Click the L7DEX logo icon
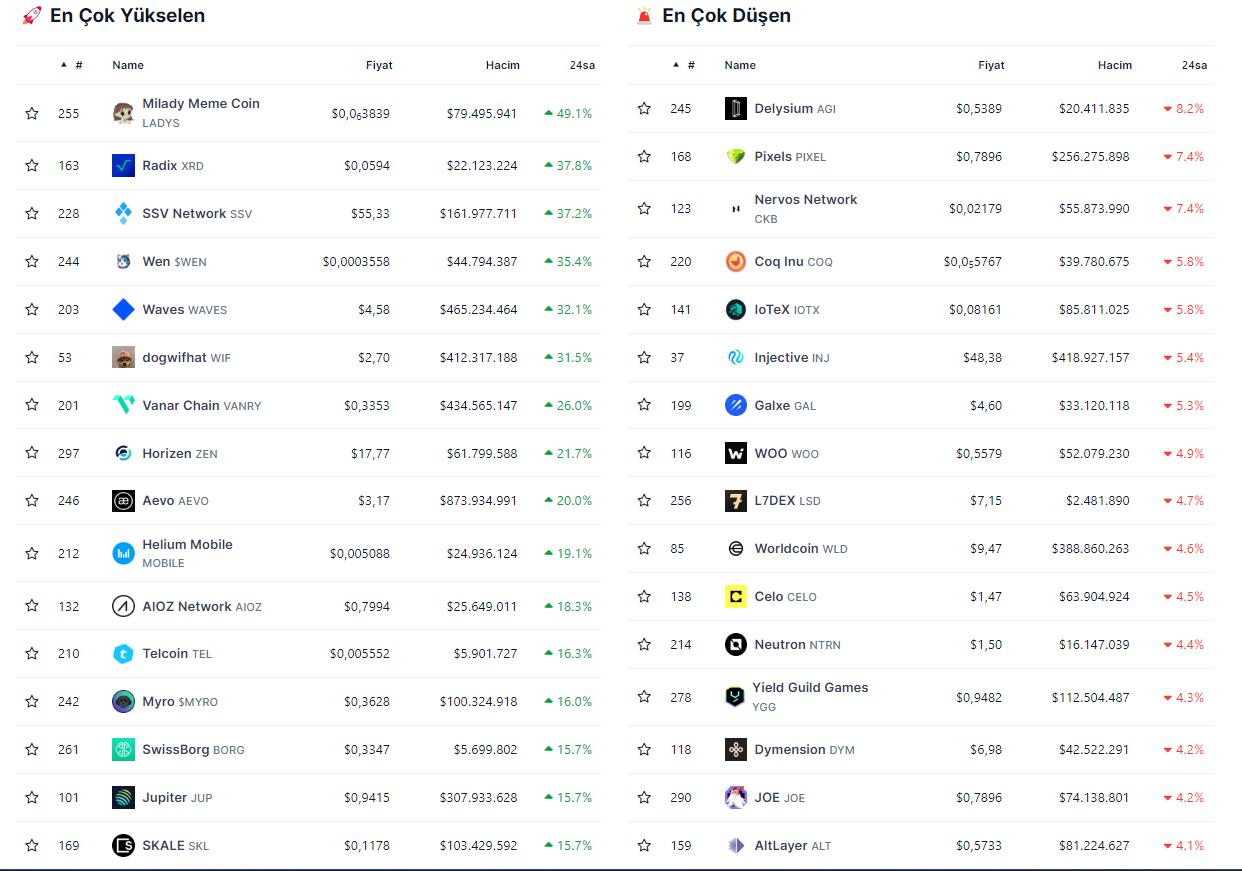 pyautogui.click(x=735, y=501)
